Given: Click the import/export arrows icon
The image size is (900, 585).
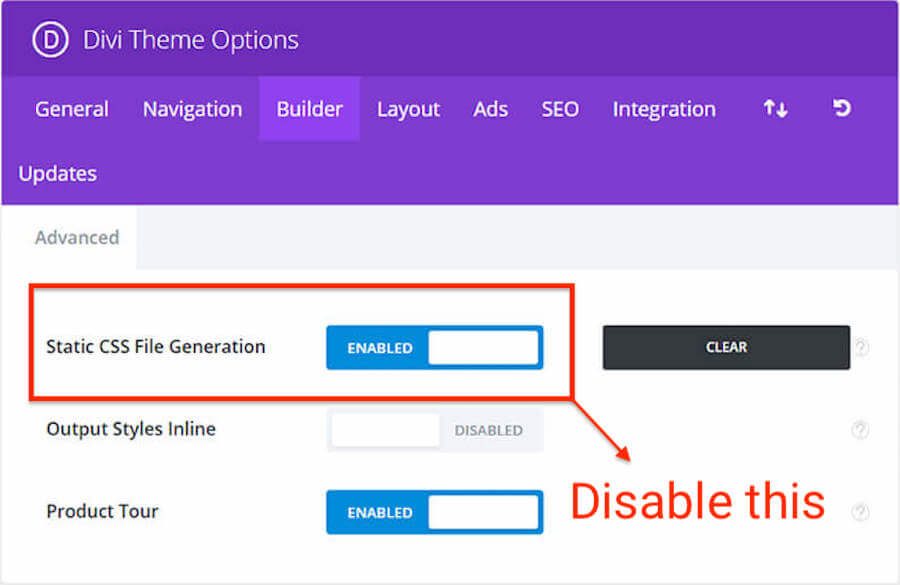Looking at the screenshot, I should pyautogui.click(x=775, y=109).
